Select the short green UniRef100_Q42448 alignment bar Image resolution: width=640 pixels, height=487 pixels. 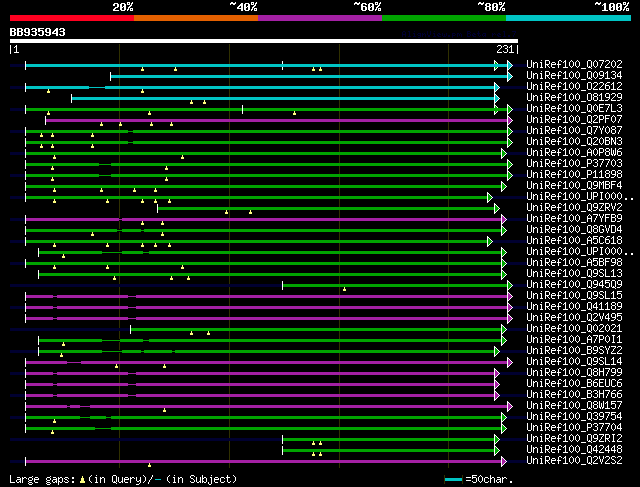click(388, 450)
